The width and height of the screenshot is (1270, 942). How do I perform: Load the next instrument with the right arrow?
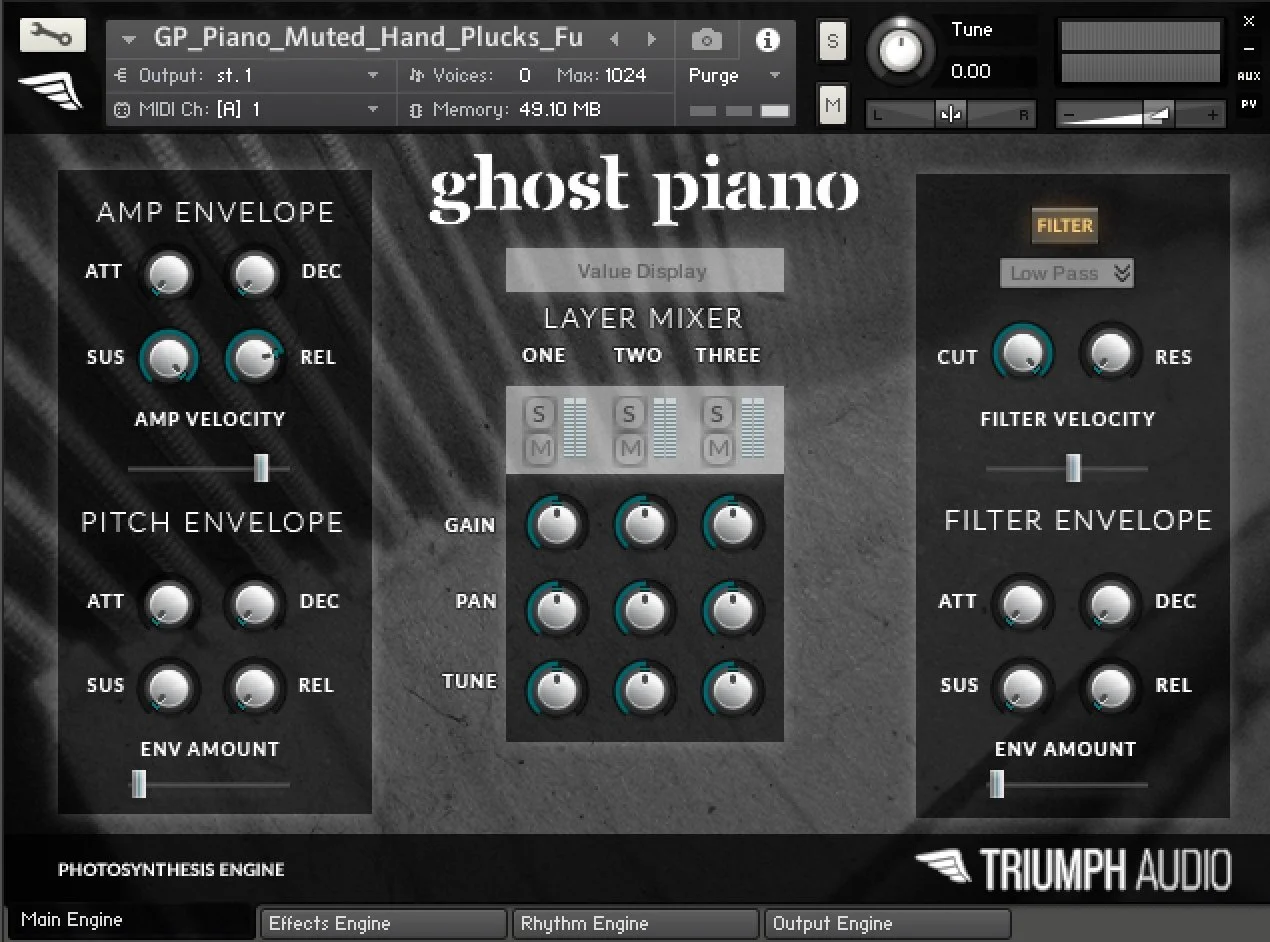point(652,38)
